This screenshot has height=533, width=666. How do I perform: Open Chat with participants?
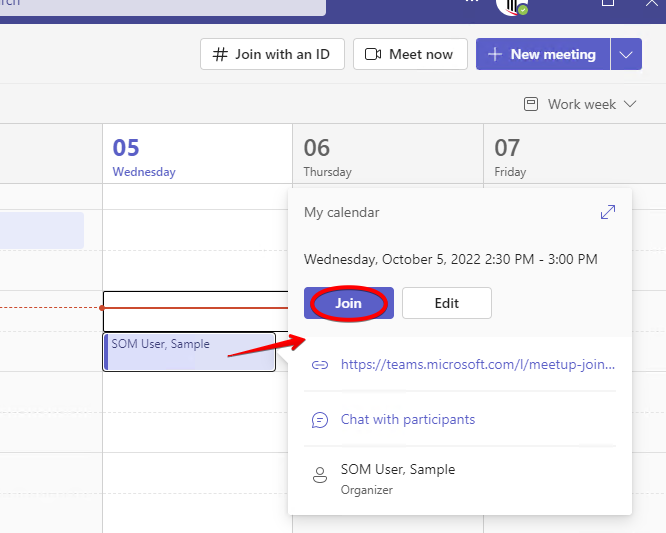point(407,420)
